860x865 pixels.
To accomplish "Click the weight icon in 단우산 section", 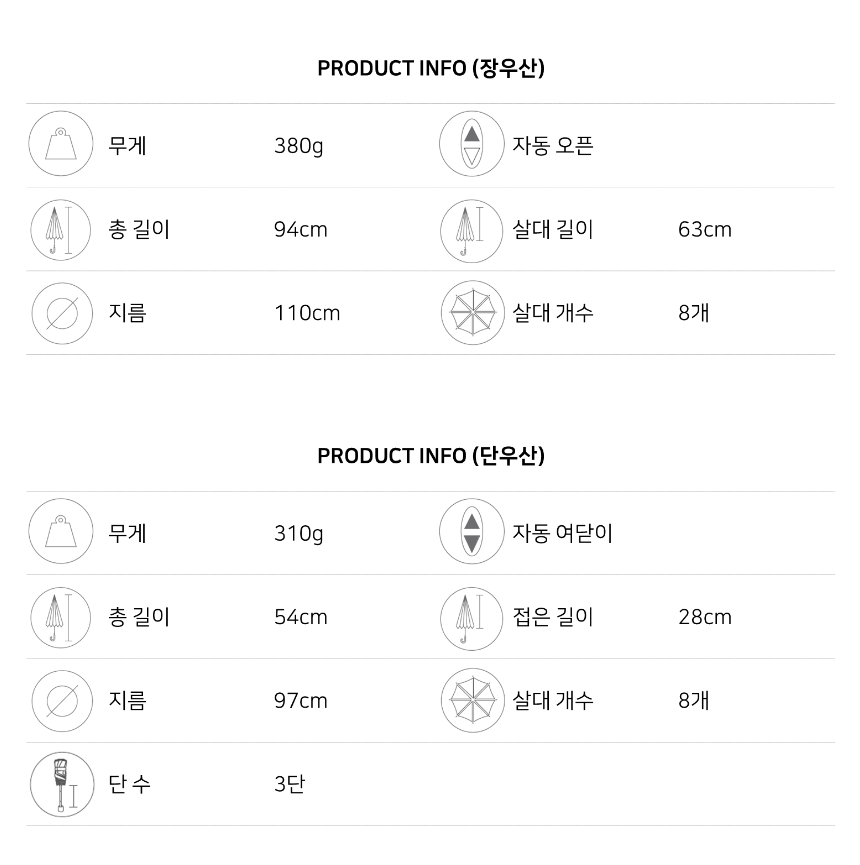I will (61, 531).
